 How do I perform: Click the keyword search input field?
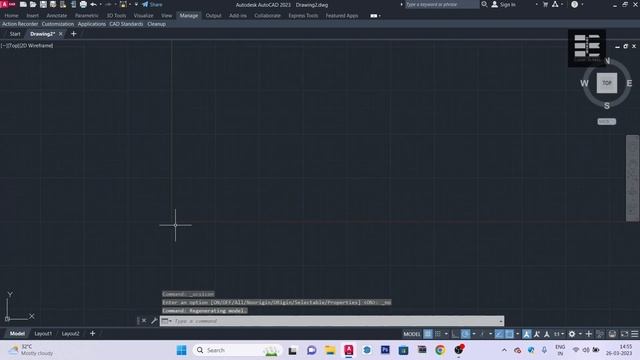click(442, 4)
